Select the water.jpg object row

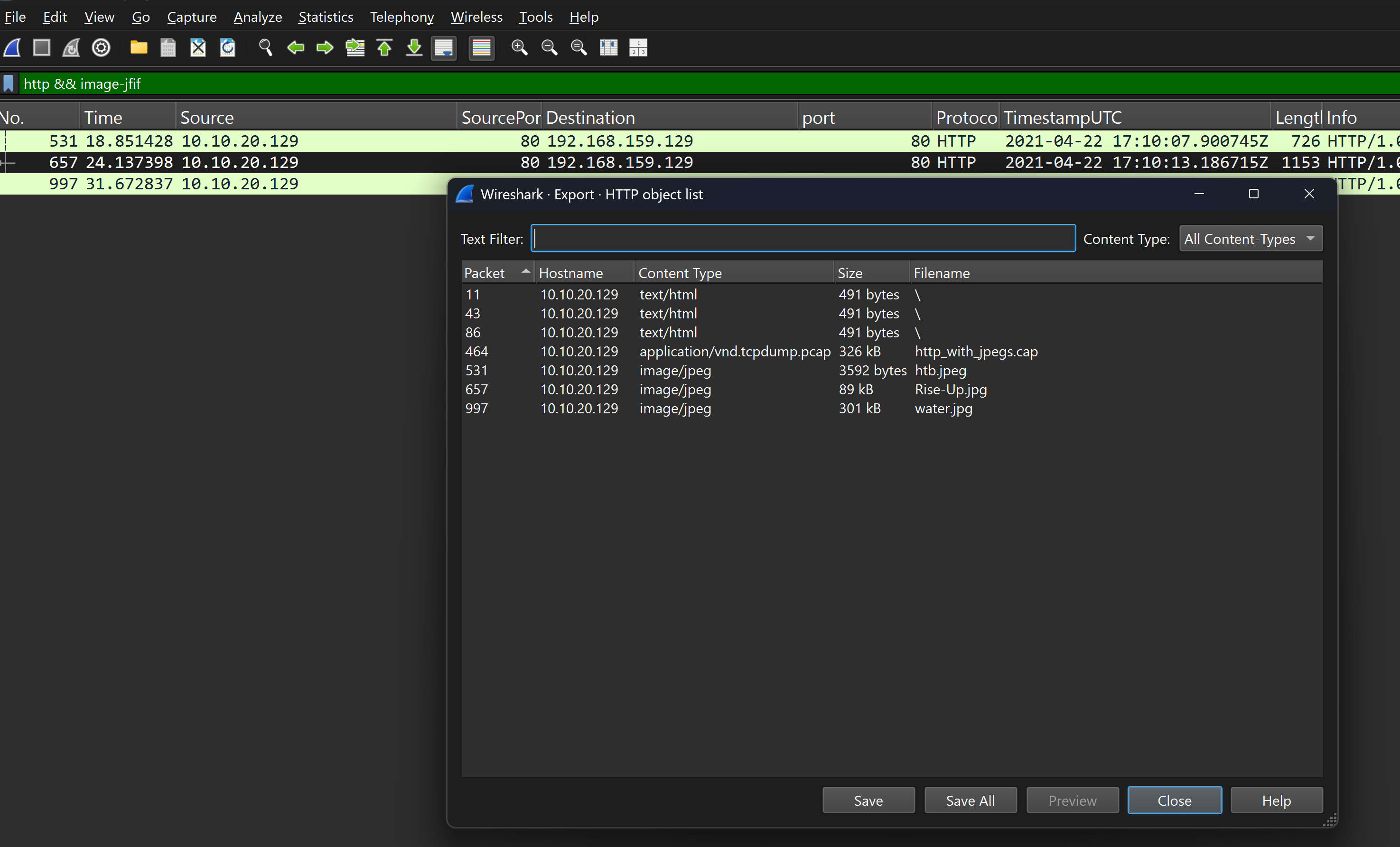click(892, 409)
